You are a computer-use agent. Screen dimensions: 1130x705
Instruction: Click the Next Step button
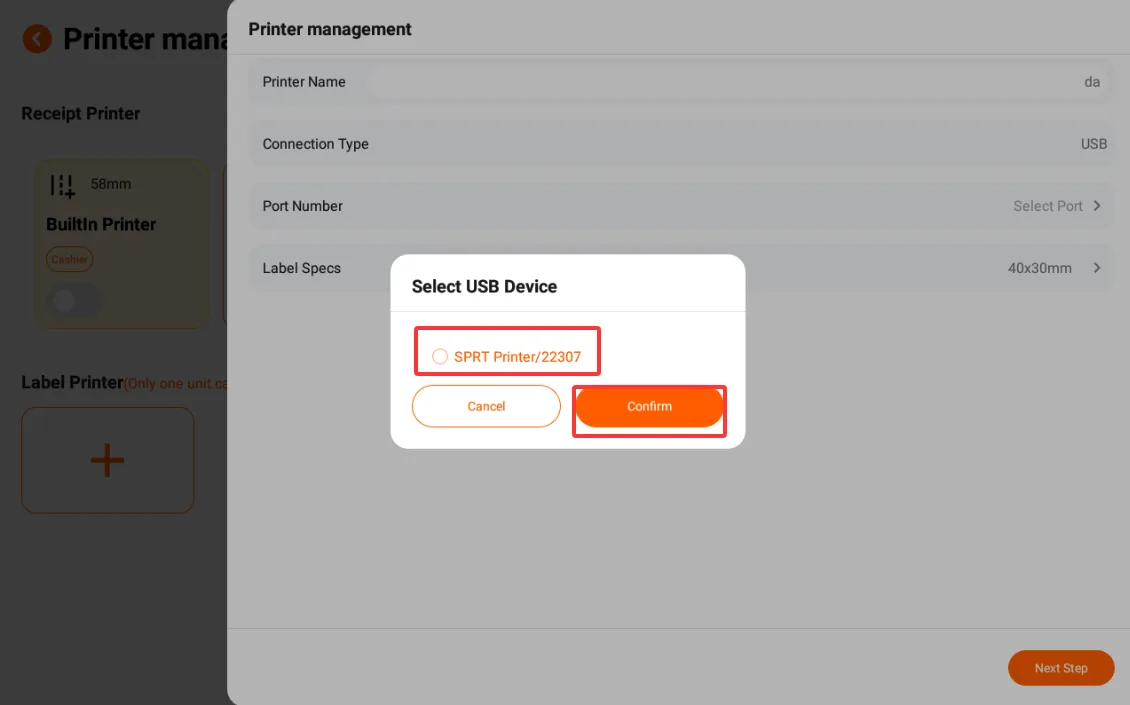pyautogui.click(x=1061, y=668)
